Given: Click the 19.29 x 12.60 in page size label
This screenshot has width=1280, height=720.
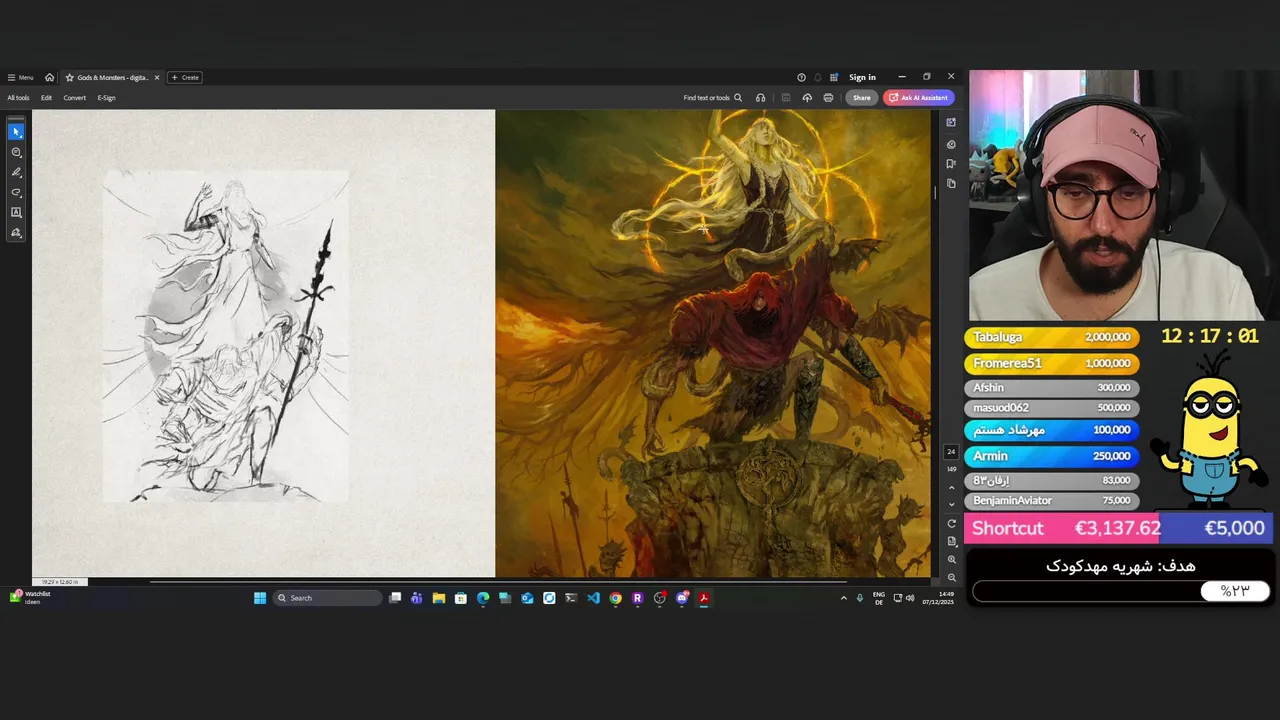Looking at the screenshot, I should [60, 581].
